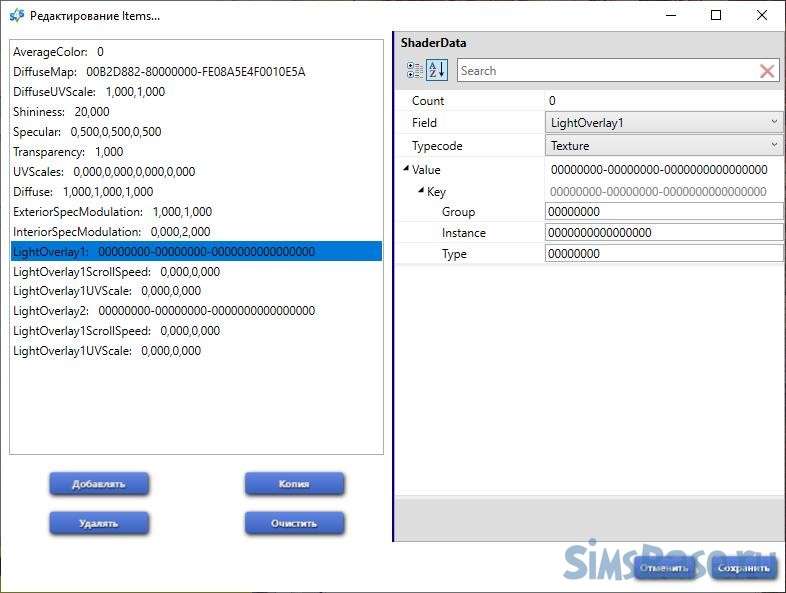Toggle the Alphabetical sort icon
786x593 pixels.
coord(437,71)
